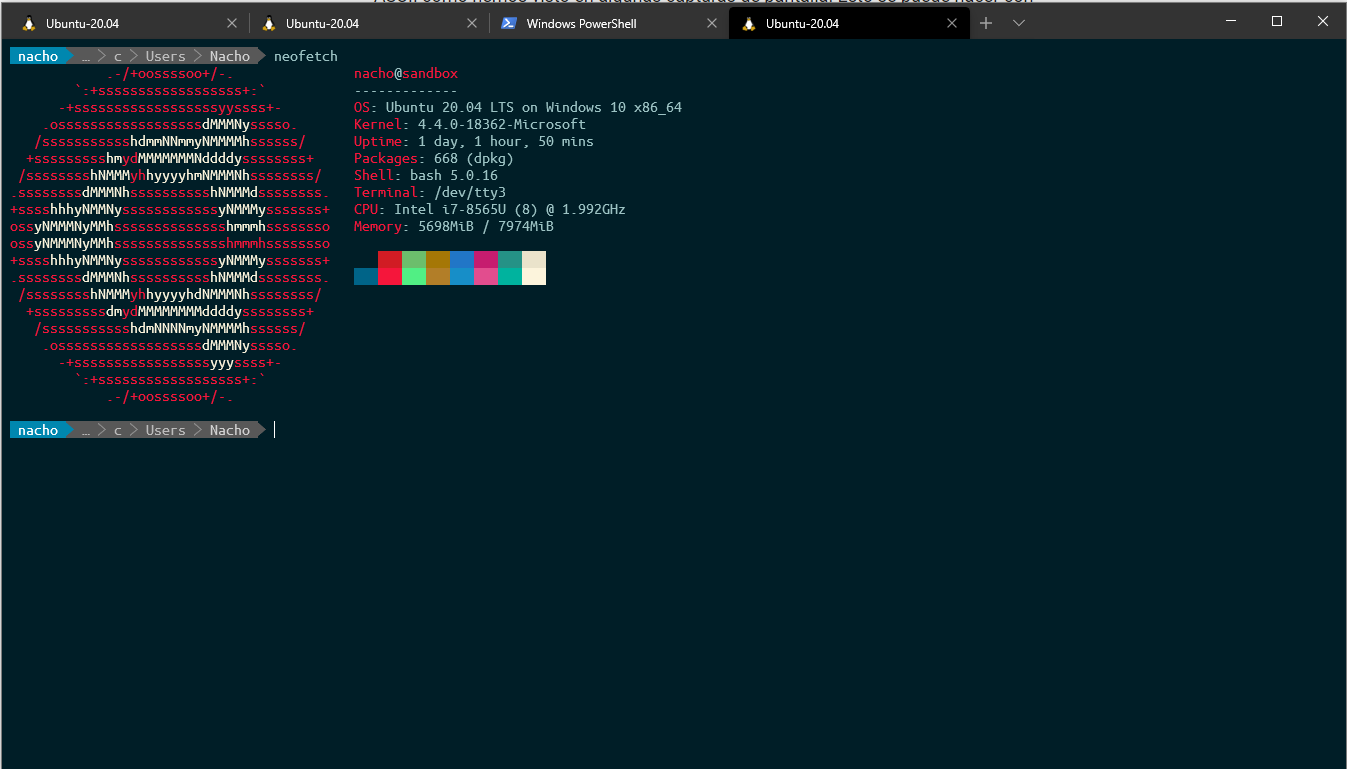Image resolution: width=1347 pixels, height=769 pixels.
Task: Open the profile dropdown chevron next to plus
Action: click(x=1019, y=23)
